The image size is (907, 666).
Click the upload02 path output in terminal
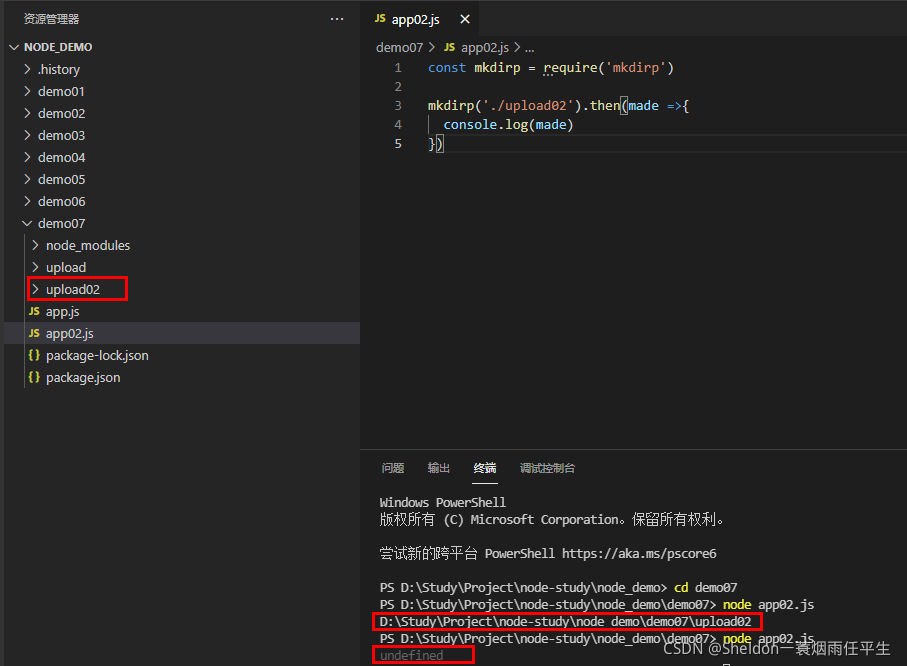point(565,621)
